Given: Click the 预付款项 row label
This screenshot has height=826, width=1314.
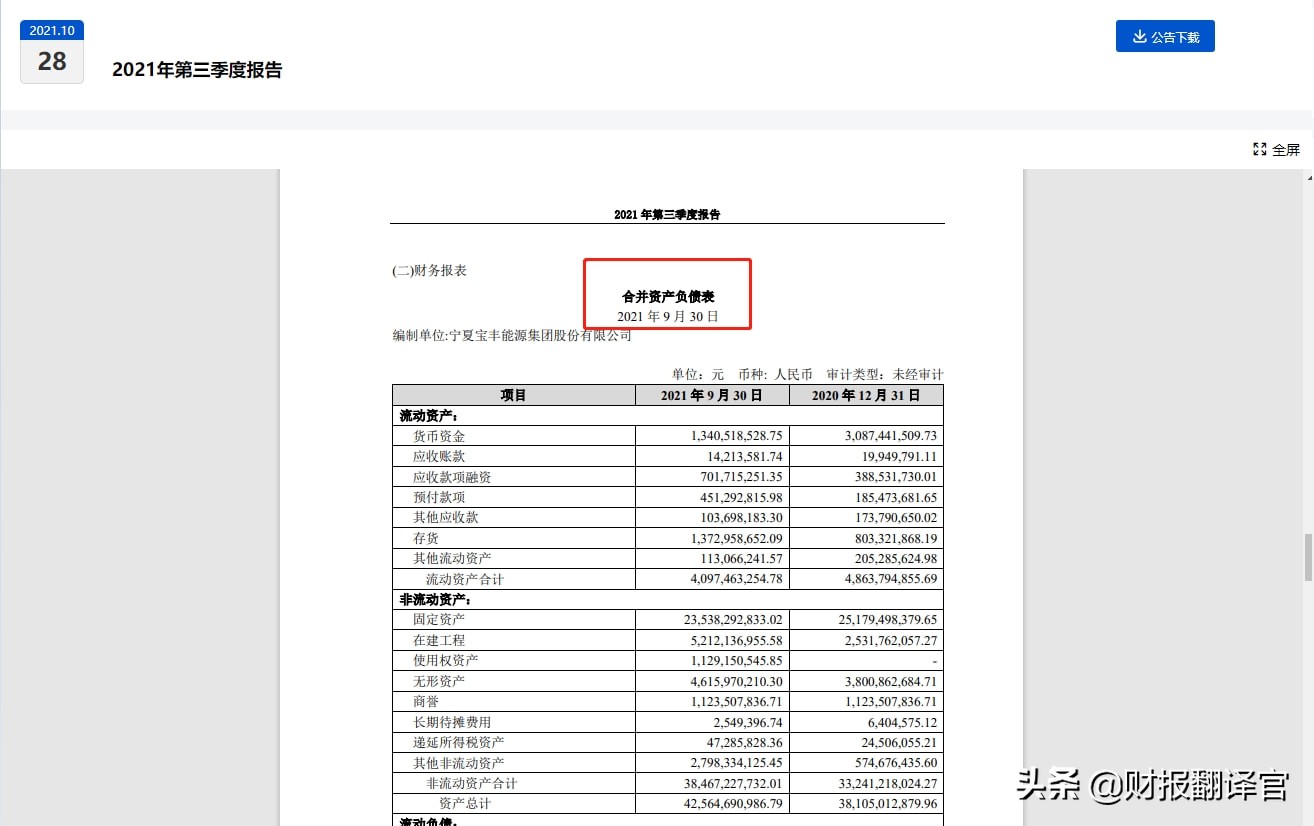Looking at the screenshot, I should [439, 497].
